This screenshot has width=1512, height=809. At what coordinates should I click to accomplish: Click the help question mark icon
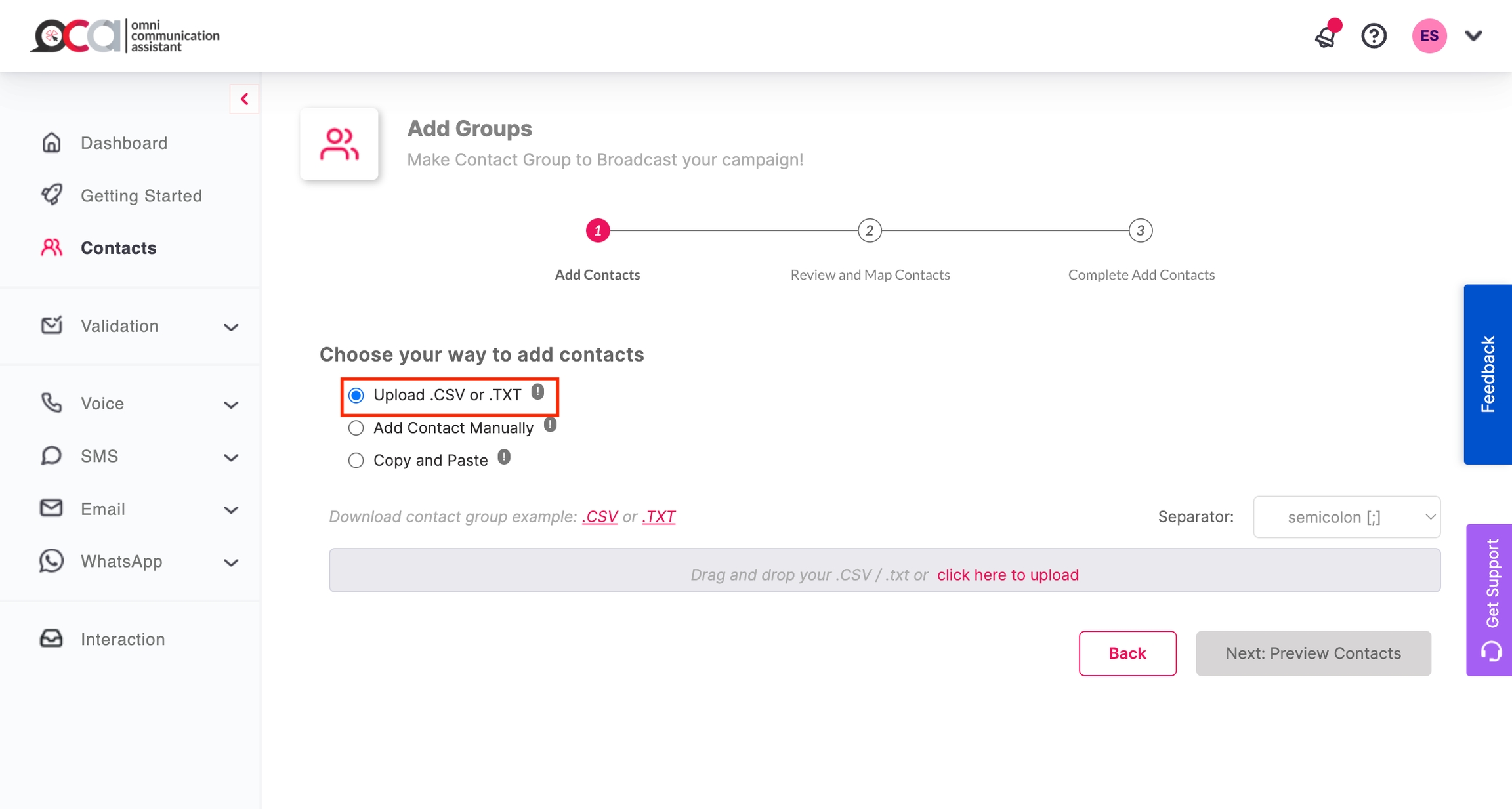pos(1374,36)
